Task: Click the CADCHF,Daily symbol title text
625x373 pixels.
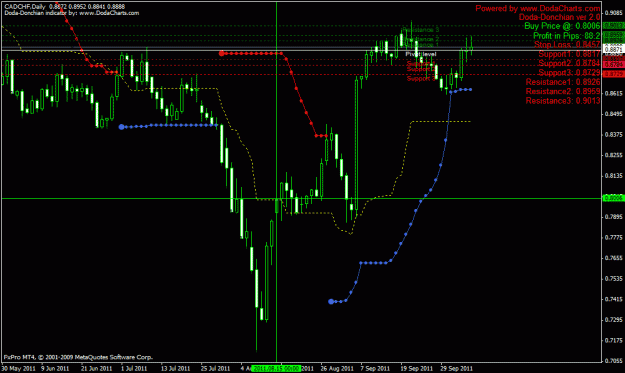Action: (24, 7)
